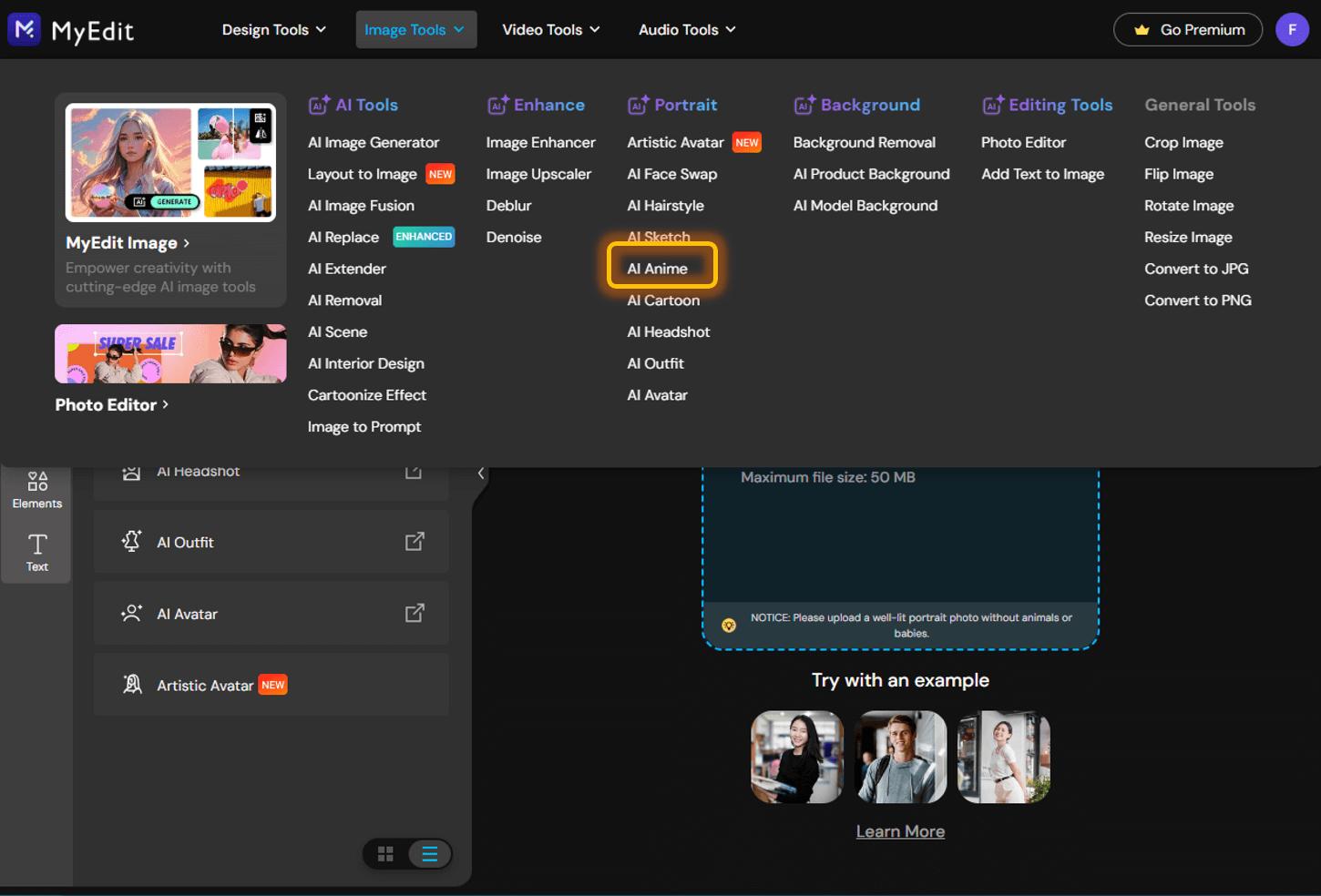Image resolution: width=1321 pixels, height=896 pixels.
Task: Select AI Anime from Portrait menu
Action: (658, 269)
